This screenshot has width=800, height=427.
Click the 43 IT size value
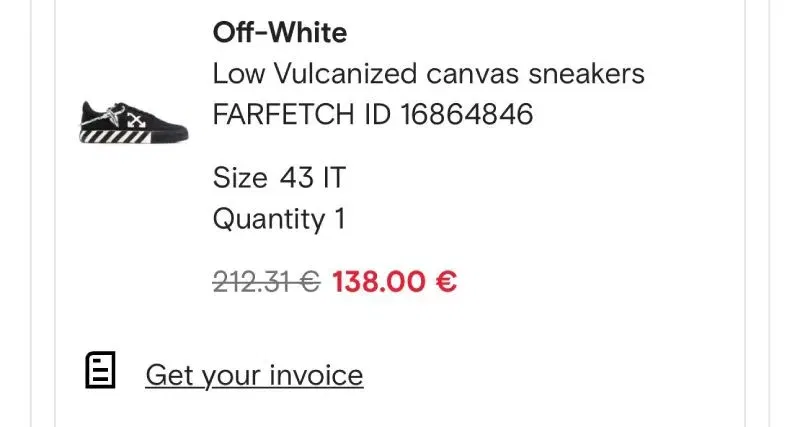tap(312, 179)
